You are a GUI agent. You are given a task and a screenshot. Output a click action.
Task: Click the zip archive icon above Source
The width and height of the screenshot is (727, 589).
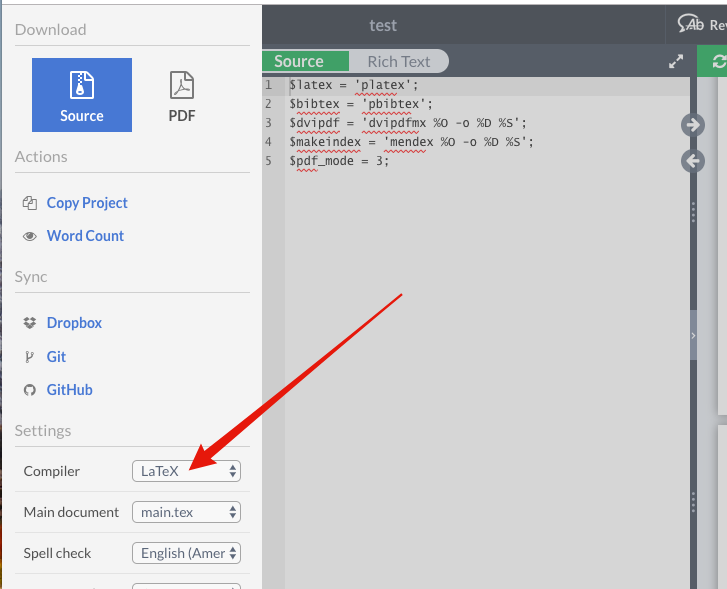point(82,85)
